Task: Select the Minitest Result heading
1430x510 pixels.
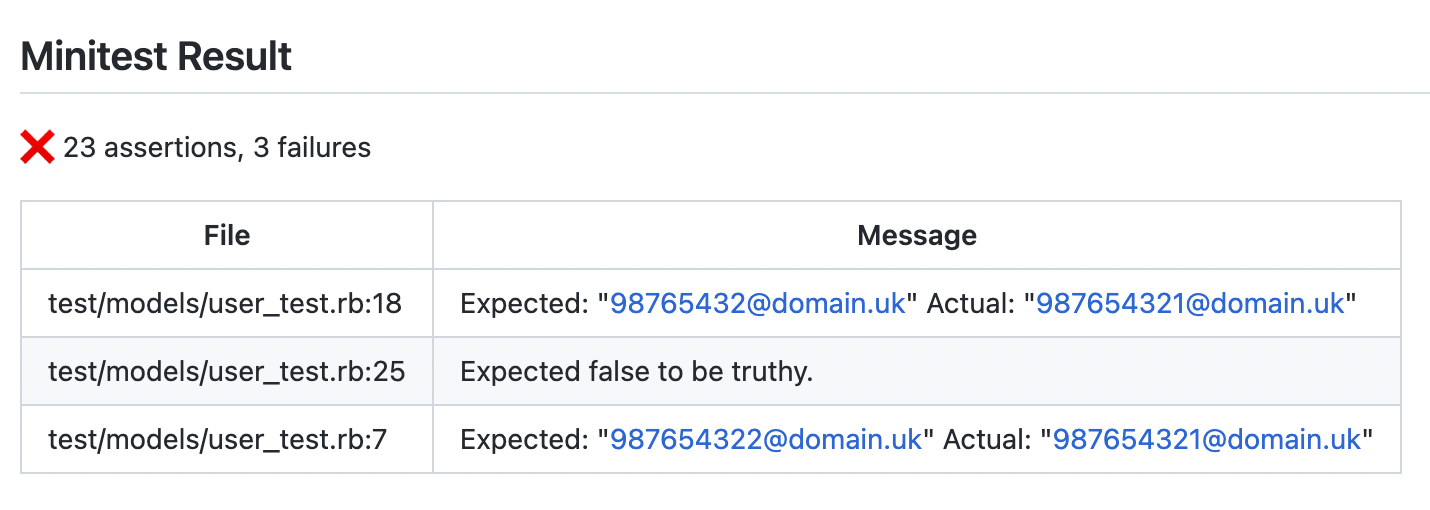Action: click(x=156, y=57)
